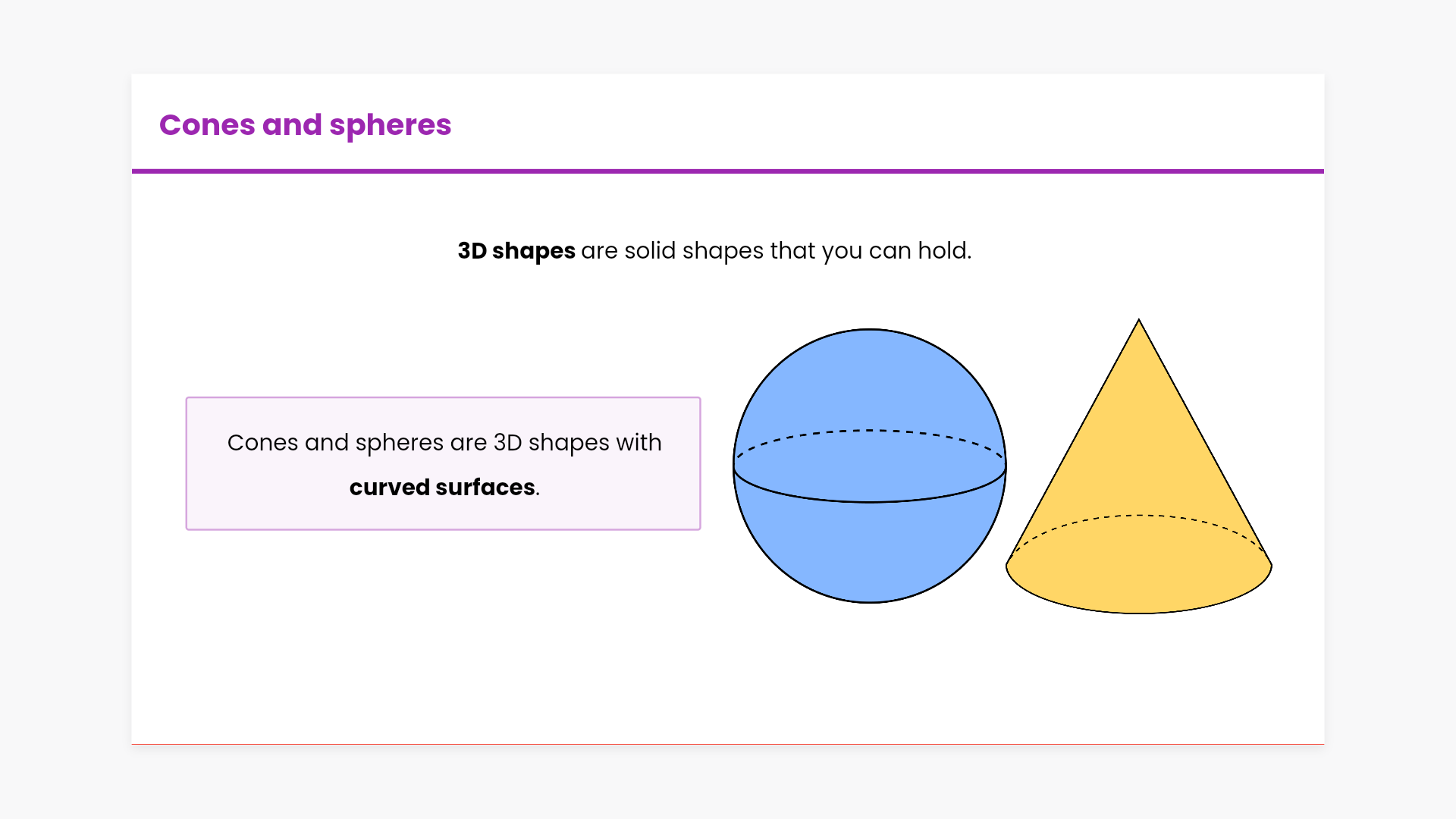This screenshot has width=1456, height=819.
Task: Click the bold "curved surfaces" phrase
Action: tap(442, 488)
